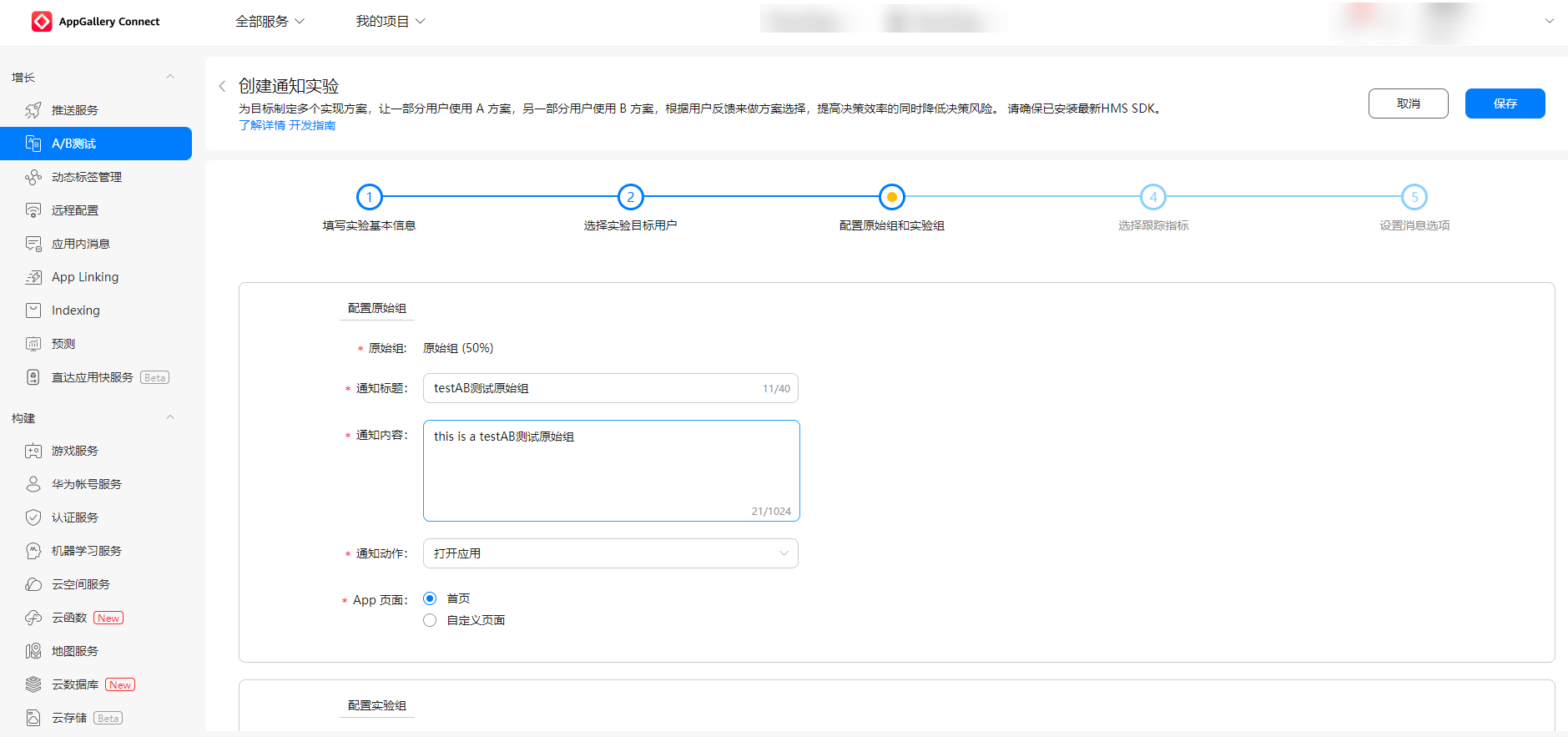The image size is (1568, 737).
Task: Open the 了解详情 link
Action: pyautogui.click(x=262, y=125)
